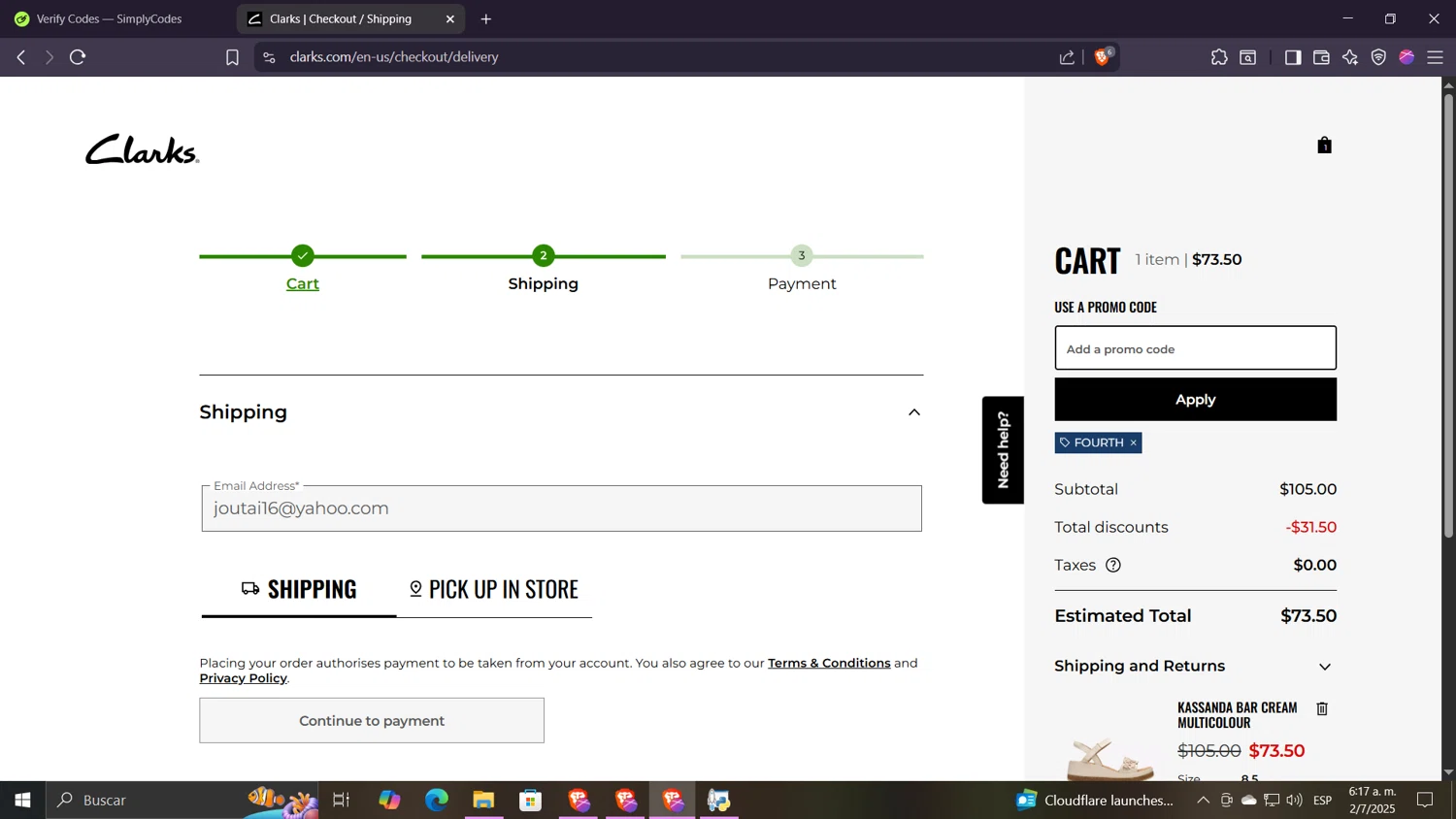Switch to Verify Codes SimplyCodes tab
Viewport: 1456px width, 819px height.
(107, 19)
